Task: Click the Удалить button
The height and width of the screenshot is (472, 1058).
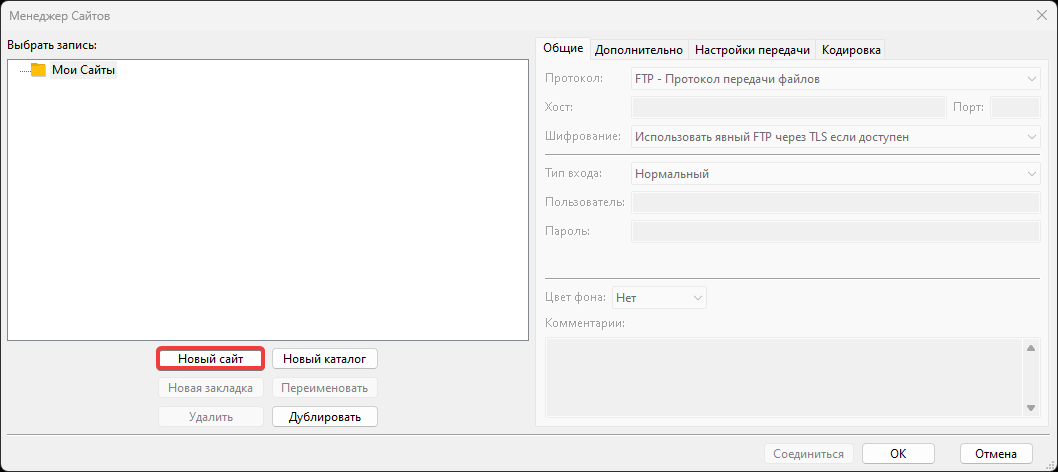Action: tap(211, 417)
